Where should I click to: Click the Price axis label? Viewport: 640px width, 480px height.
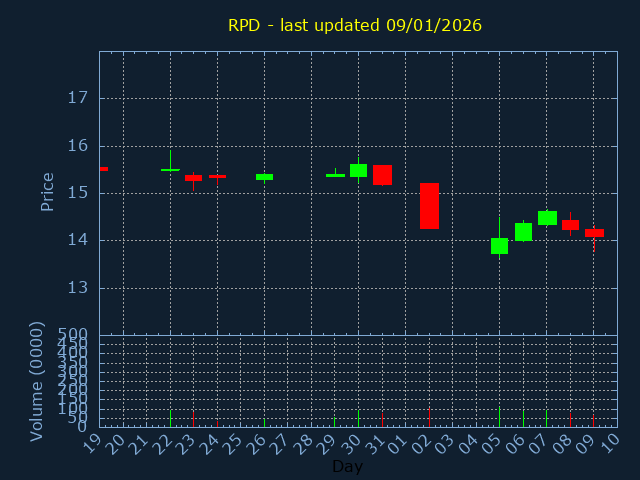(x=47, y=191)
